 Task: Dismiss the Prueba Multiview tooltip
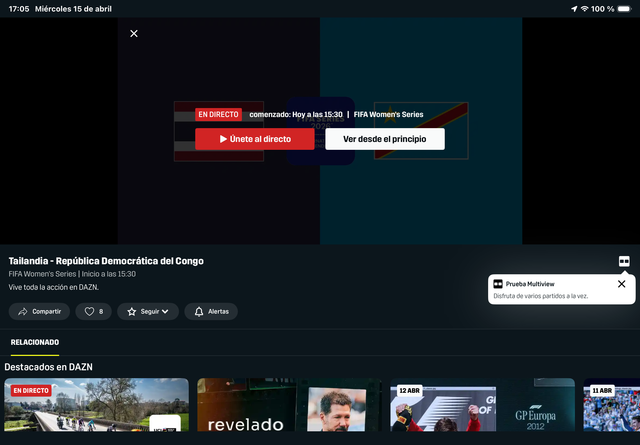[621, 284]
